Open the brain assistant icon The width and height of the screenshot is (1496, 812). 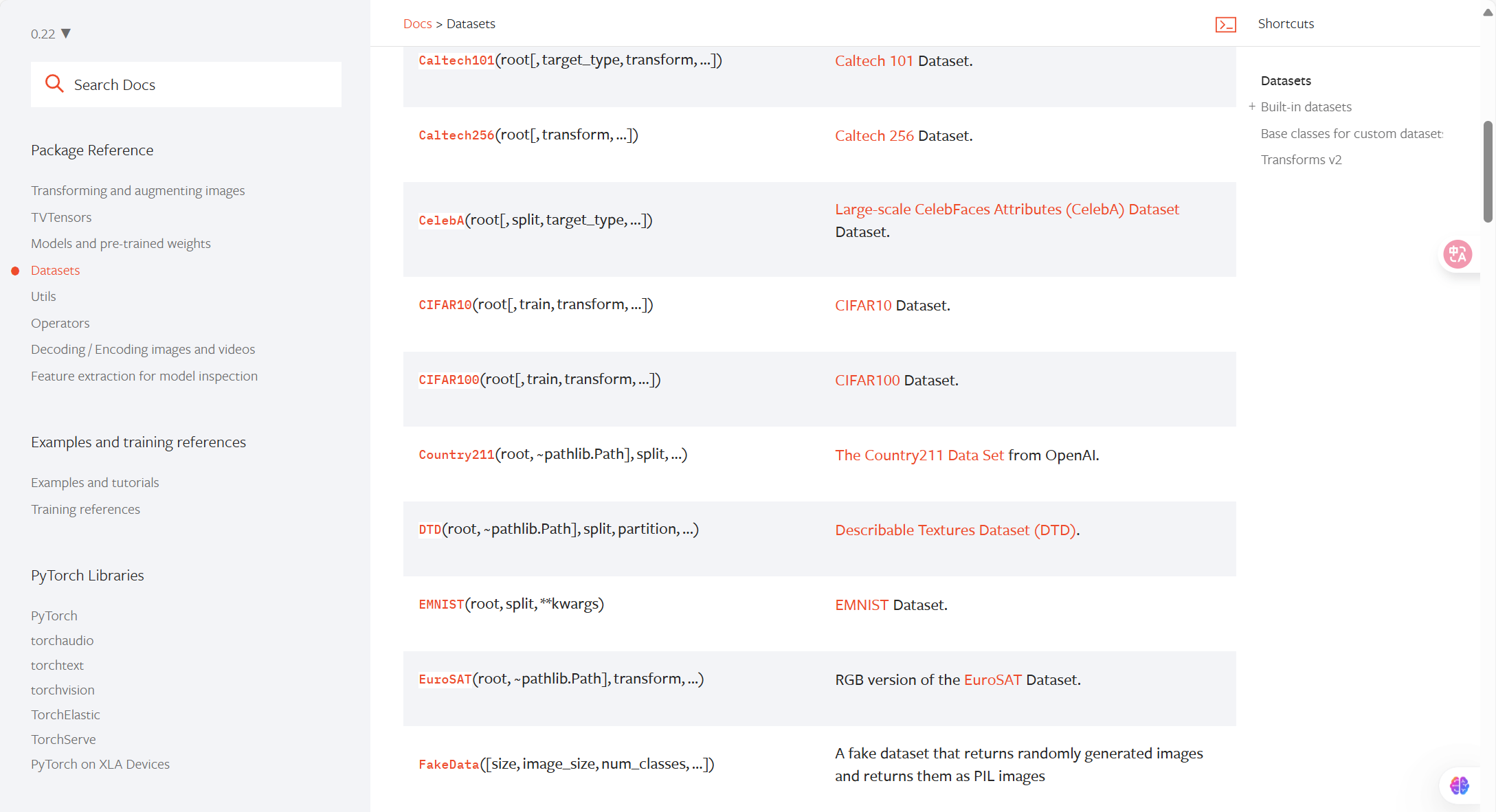pyautogui.click(x=1459, y=785)
